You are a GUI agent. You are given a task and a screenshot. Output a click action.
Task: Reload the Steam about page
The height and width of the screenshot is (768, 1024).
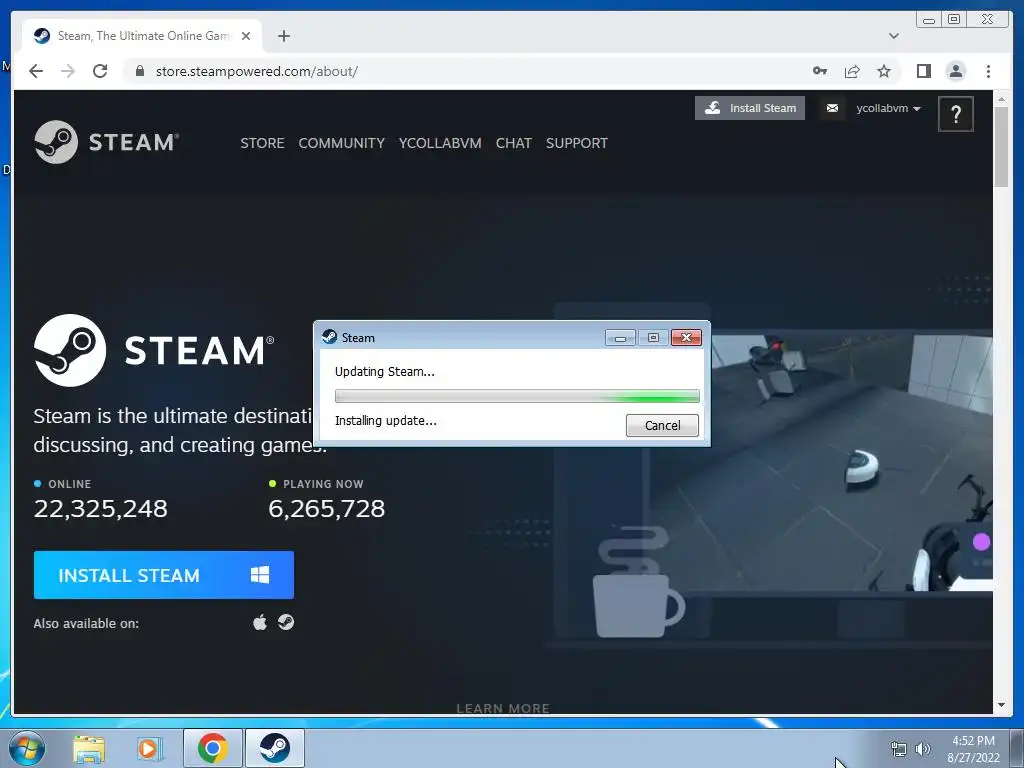point(100,71)
